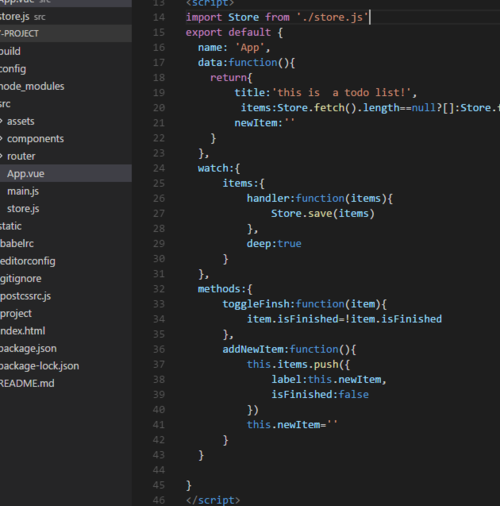Click the name: 'App' code line
The height and width of the screenshot is (506, 500).
click(x=234, y=47)
